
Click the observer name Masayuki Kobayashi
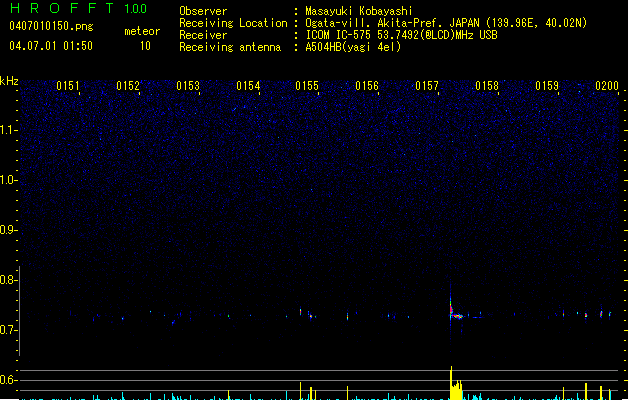coord(359,11)
